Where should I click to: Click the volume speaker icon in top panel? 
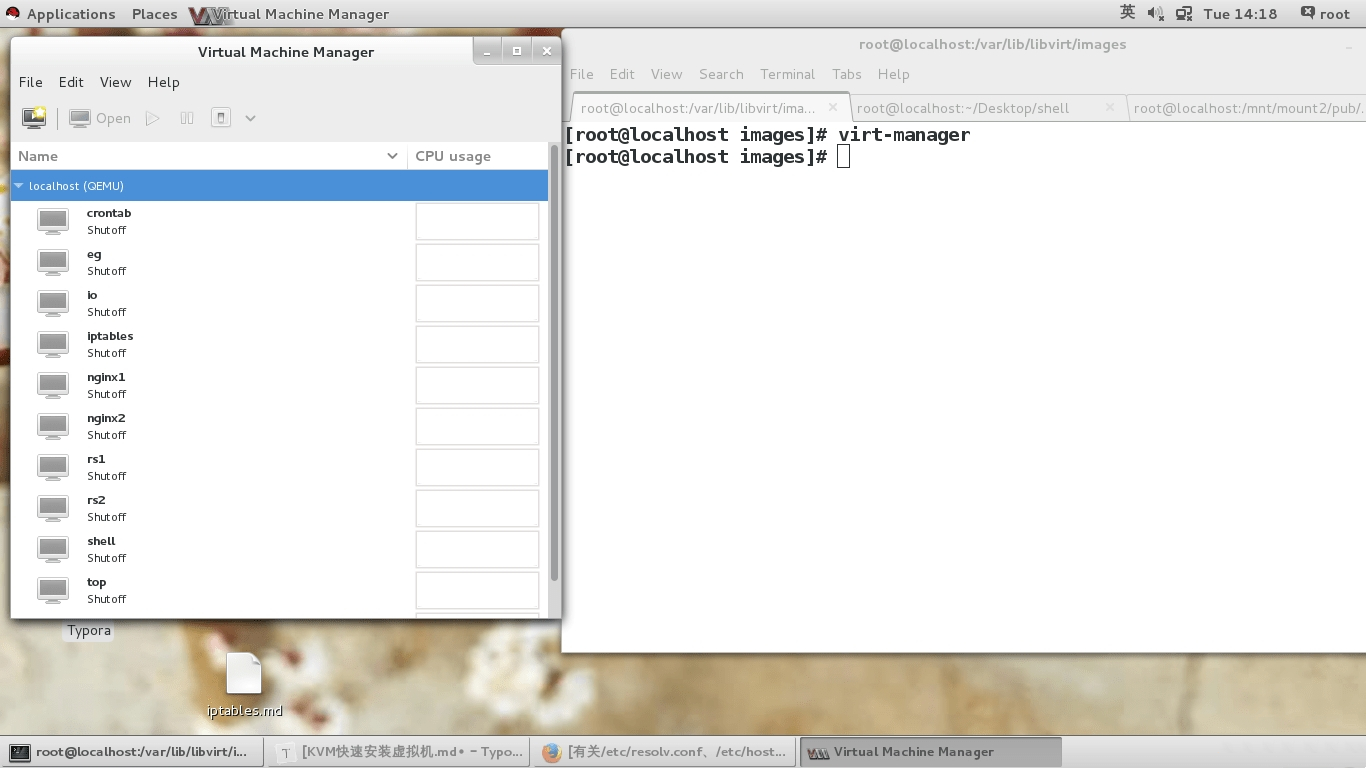click(x=1156, y=14)
